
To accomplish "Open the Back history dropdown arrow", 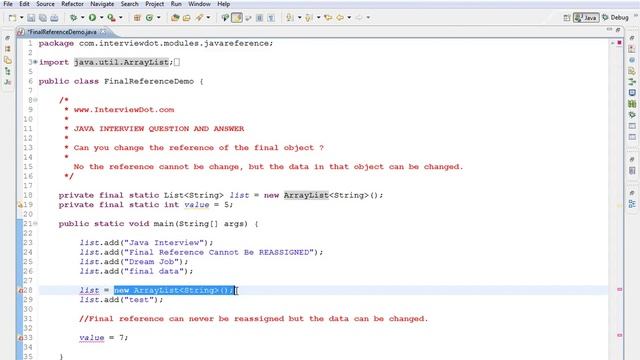I will [349, 18].
